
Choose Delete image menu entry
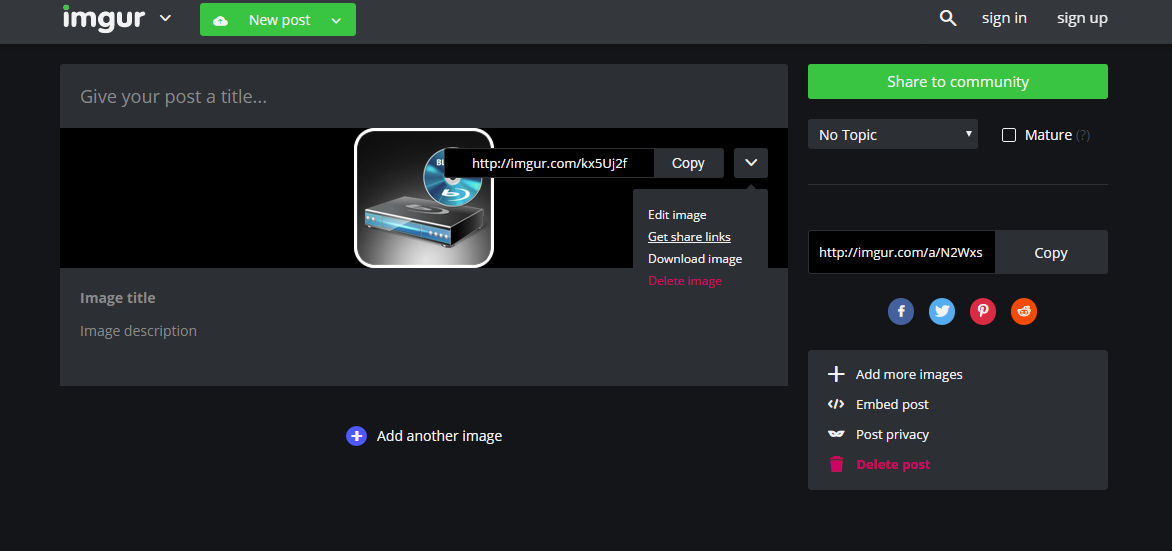685,281
